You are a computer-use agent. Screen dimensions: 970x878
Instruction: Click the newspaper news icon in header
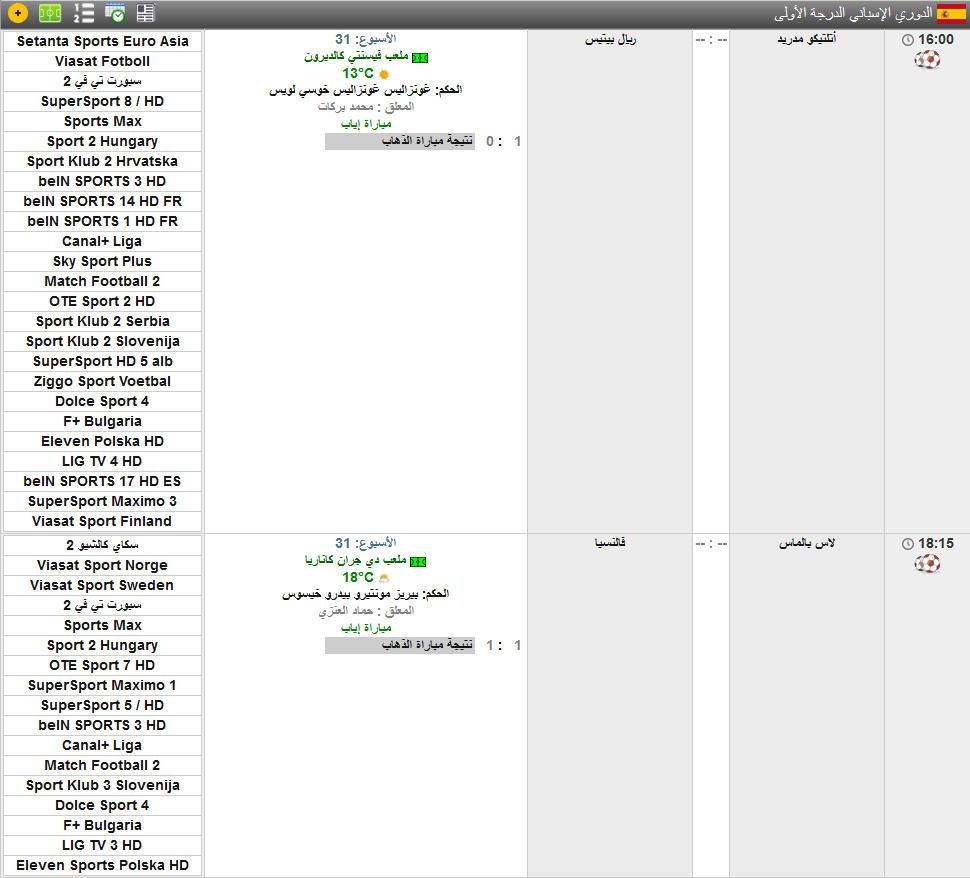click(x=146, y=13)
